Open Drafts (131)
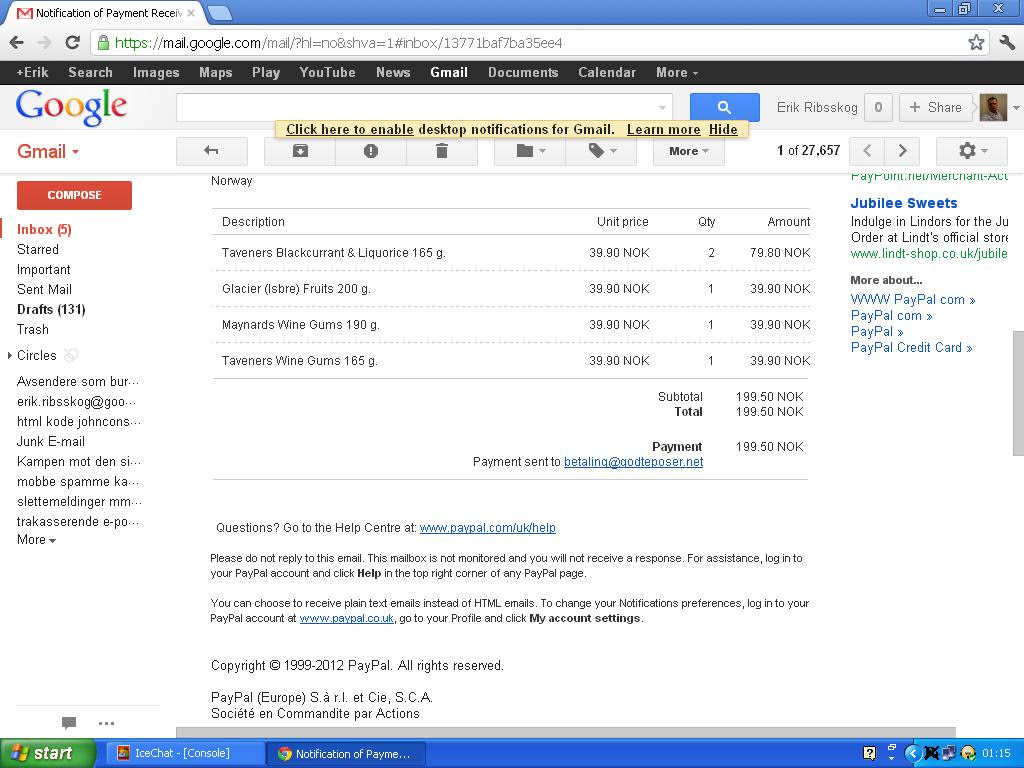Screen dimensions: 1024x768 (x=51, y=310)
